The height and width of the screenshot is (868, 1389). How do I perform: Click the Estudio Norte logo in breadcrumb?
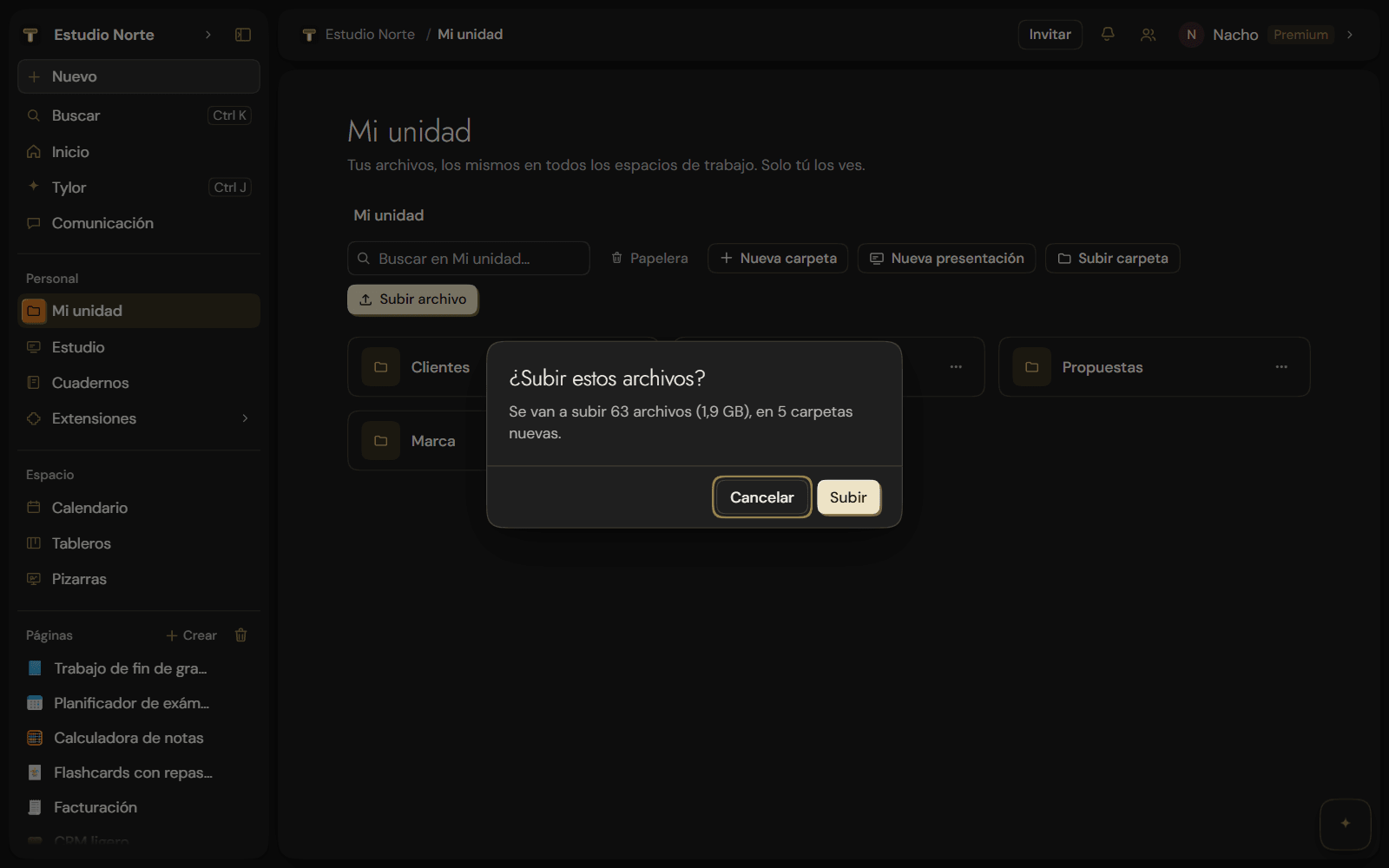(309, 35)
